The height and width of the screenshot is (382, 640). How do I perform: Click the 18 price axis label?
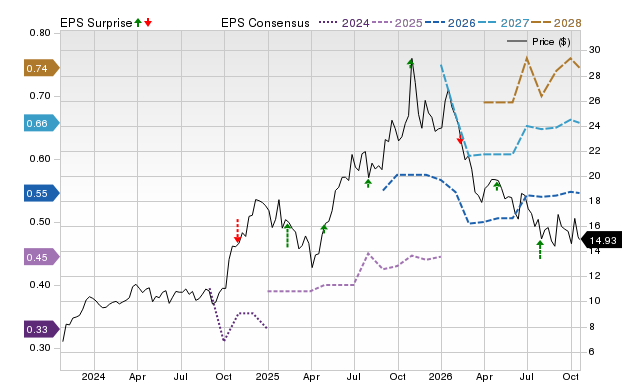(x=594, y=201)
